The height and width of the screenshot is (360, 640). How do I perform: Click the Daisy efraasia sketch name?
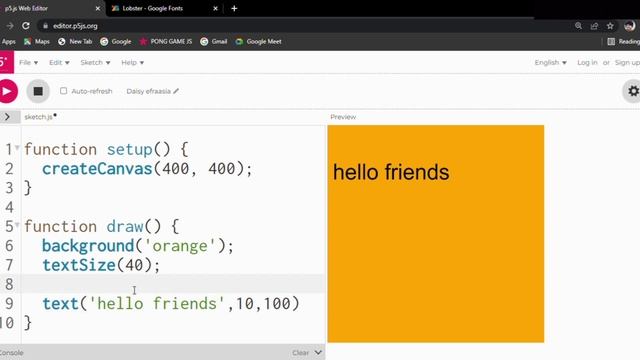coord(149,91)
